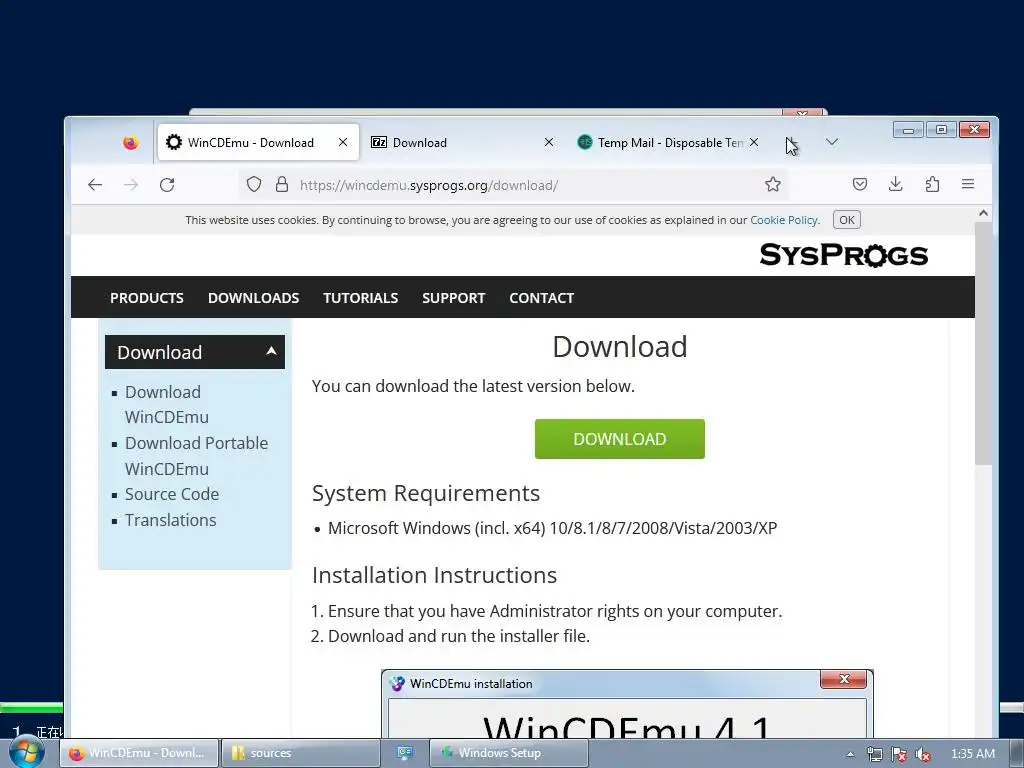
Task: Switch to the 7-Zip Download tab
Action: [x=462, y=142]
